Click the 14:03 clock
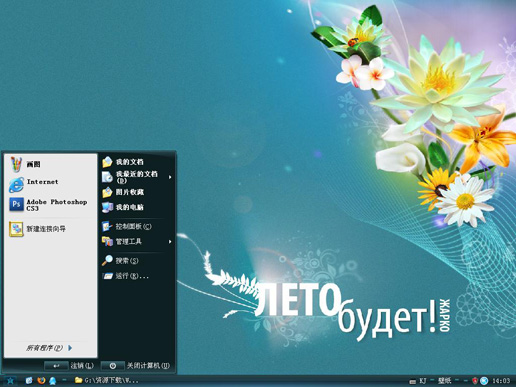 coord(501,380)
